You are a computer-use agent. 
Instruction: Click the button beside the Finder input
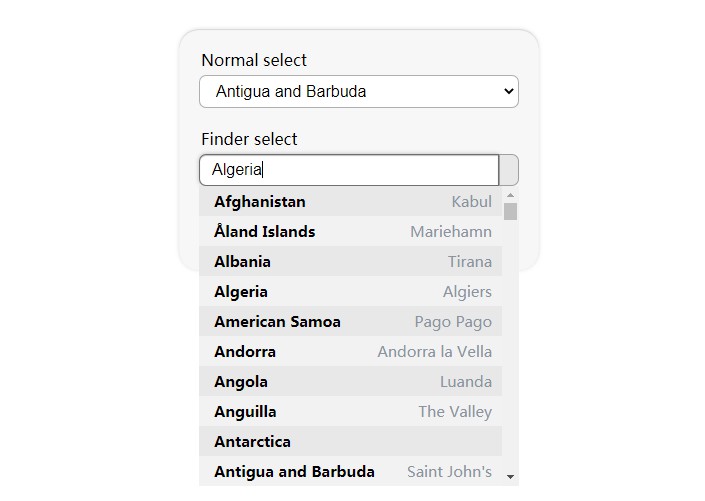coord(509,170)
